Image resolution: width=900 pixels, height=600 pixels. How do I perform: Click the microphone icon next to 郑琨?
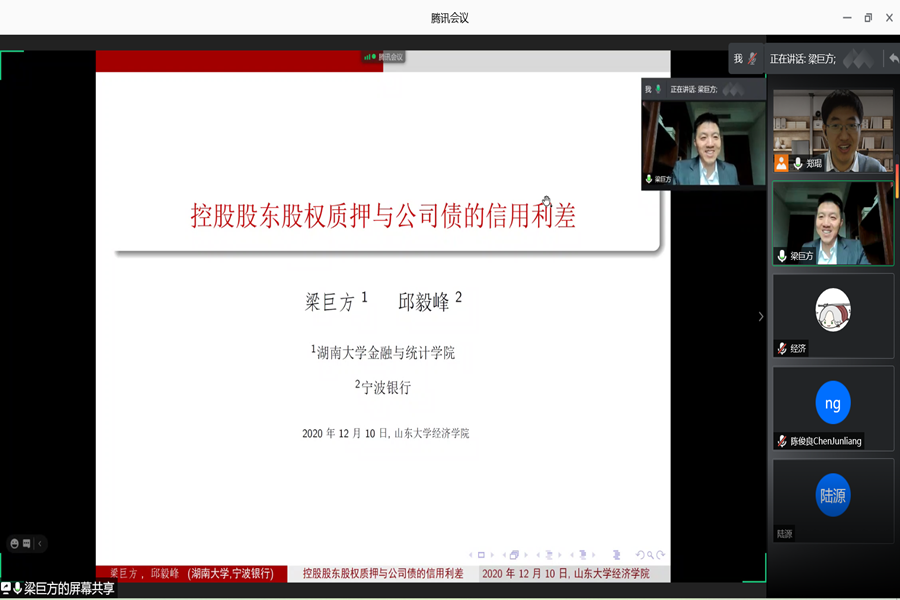pos(797,163)
